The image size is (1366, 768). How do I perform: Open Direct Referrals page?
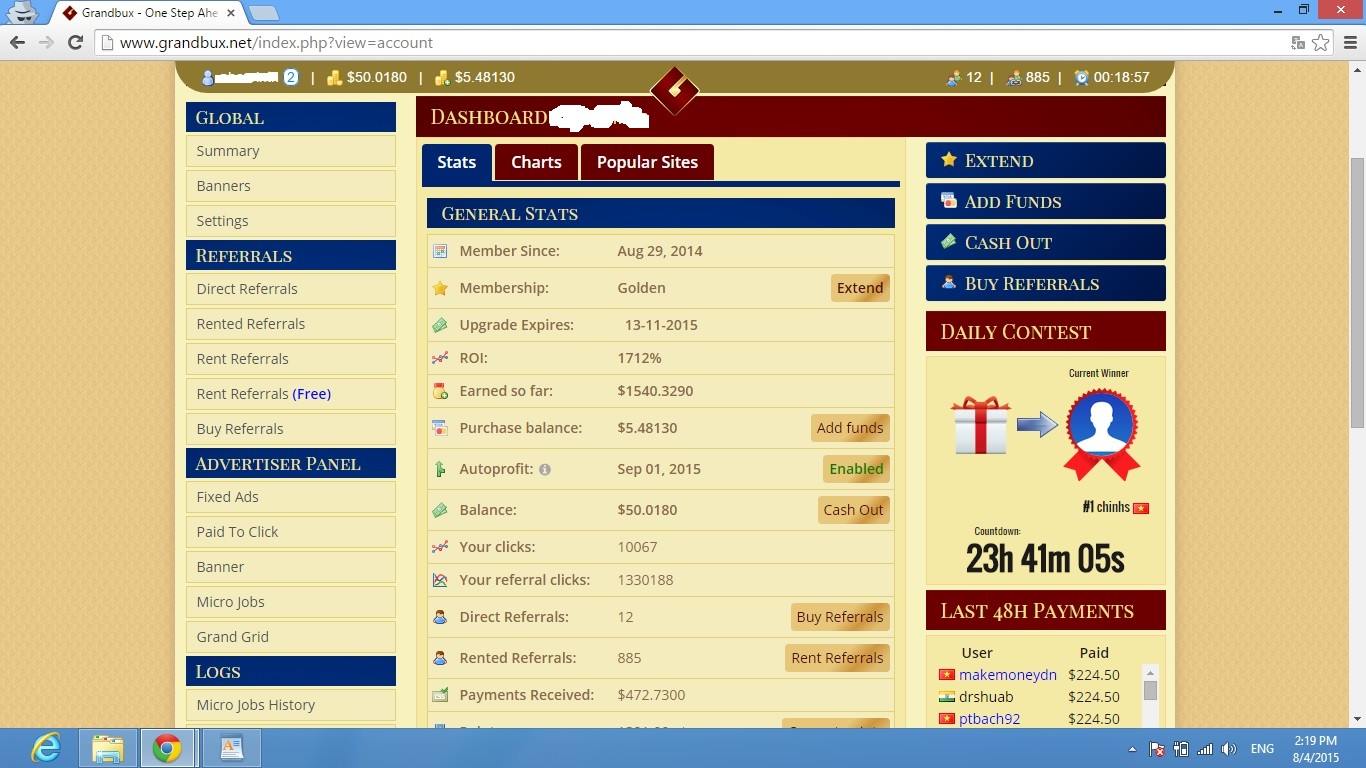291,289
